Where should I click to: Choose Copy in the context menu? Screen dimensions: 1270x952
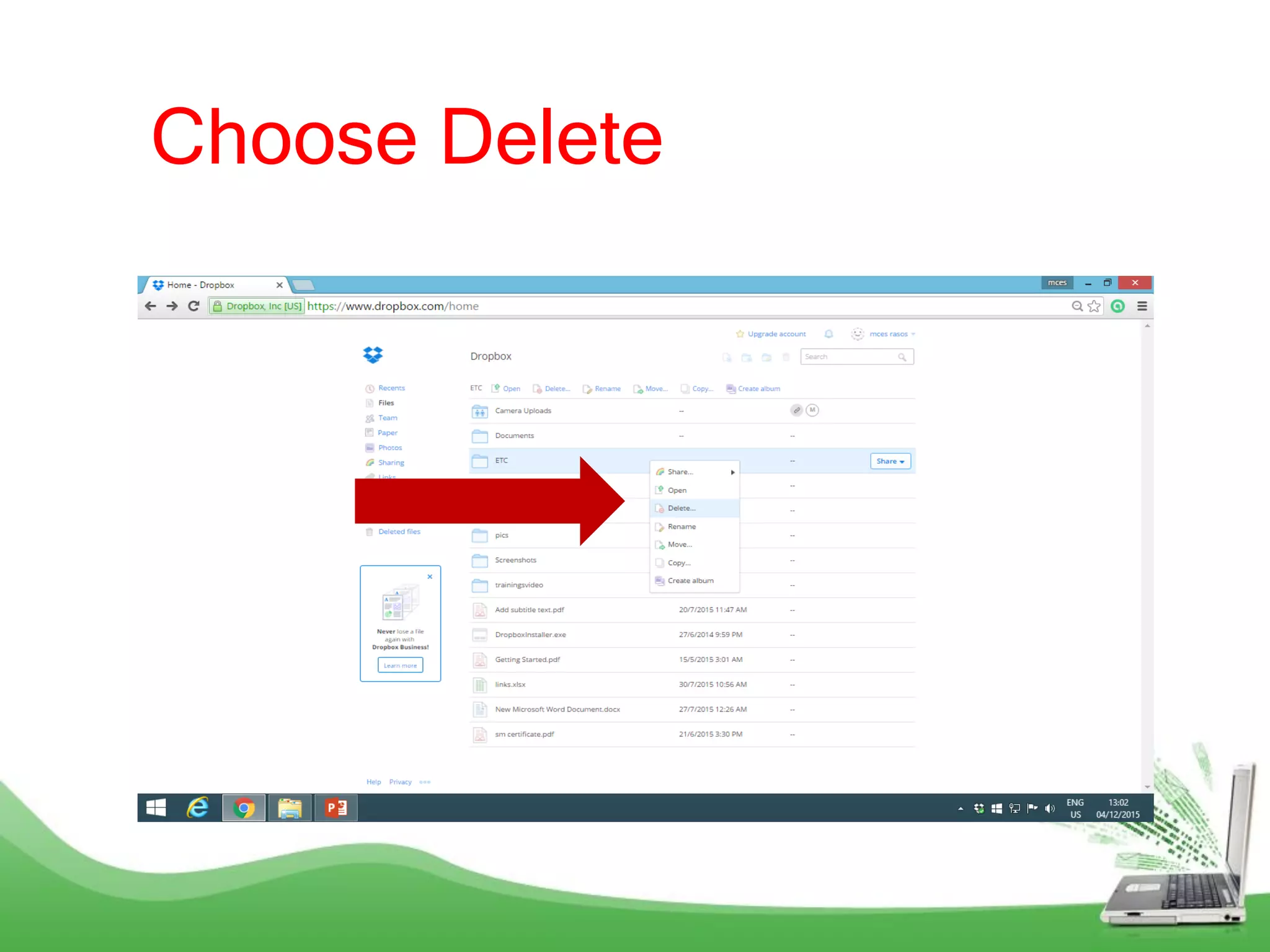pyautogui.click(x=695, y=563)
